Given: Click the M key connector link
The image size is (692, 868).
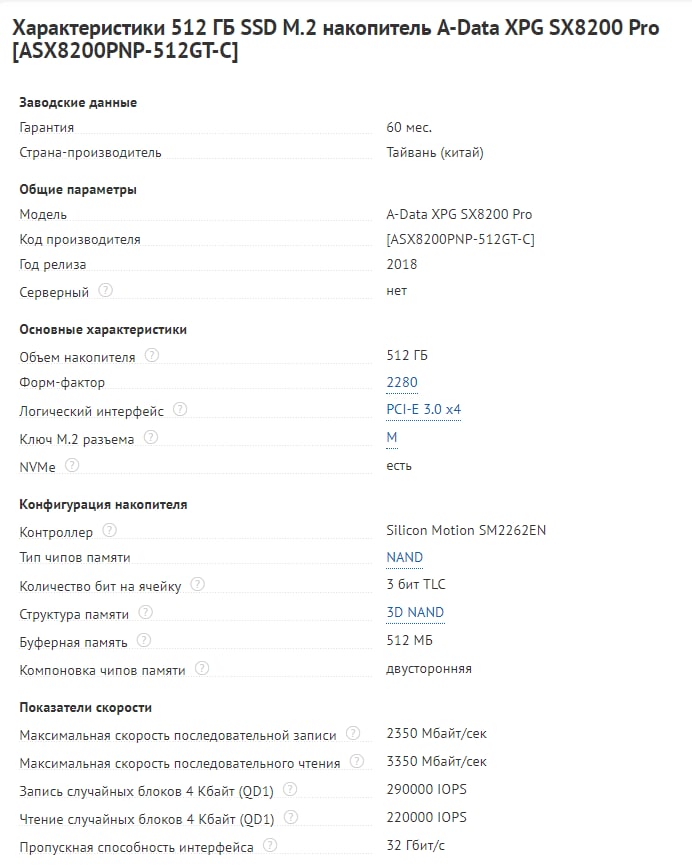Looking at the screenshot, I should click(x=392, y=437).
